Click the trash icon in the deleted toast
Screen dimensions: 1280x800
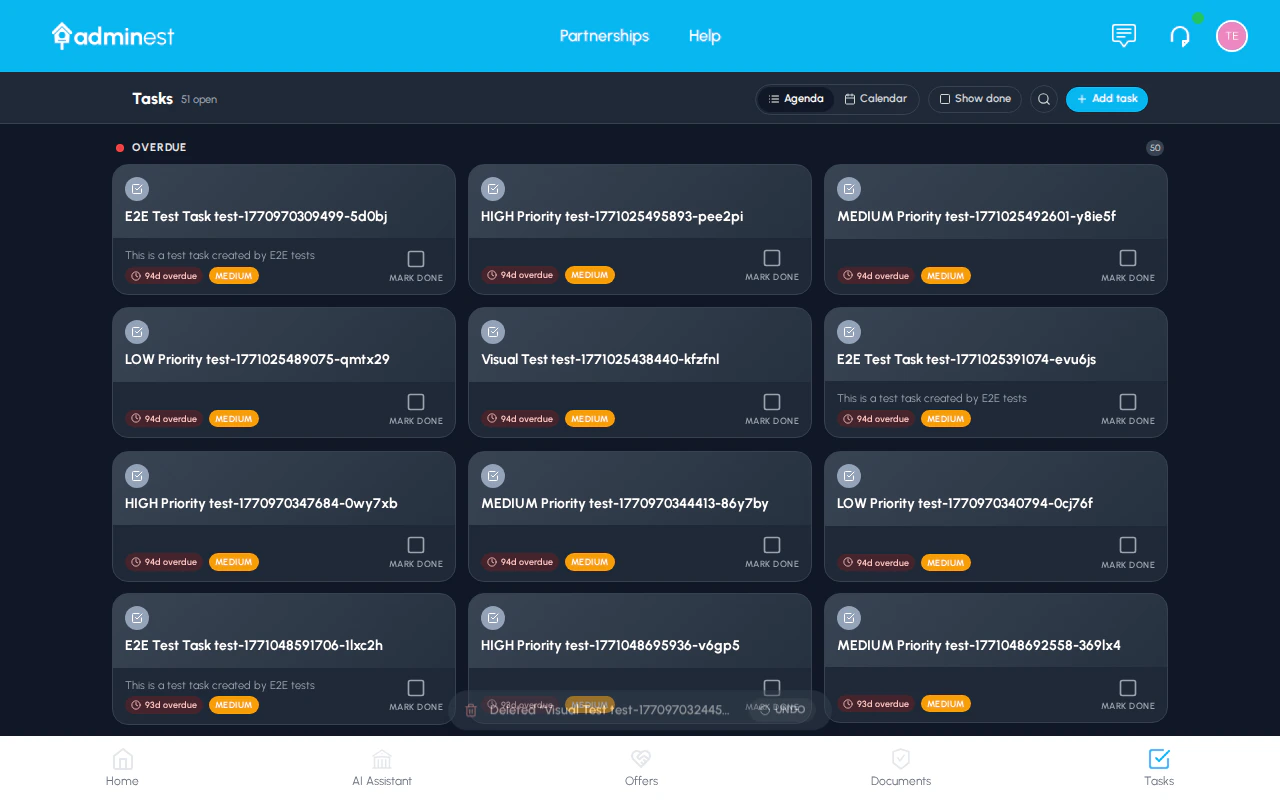pos(471,710)
